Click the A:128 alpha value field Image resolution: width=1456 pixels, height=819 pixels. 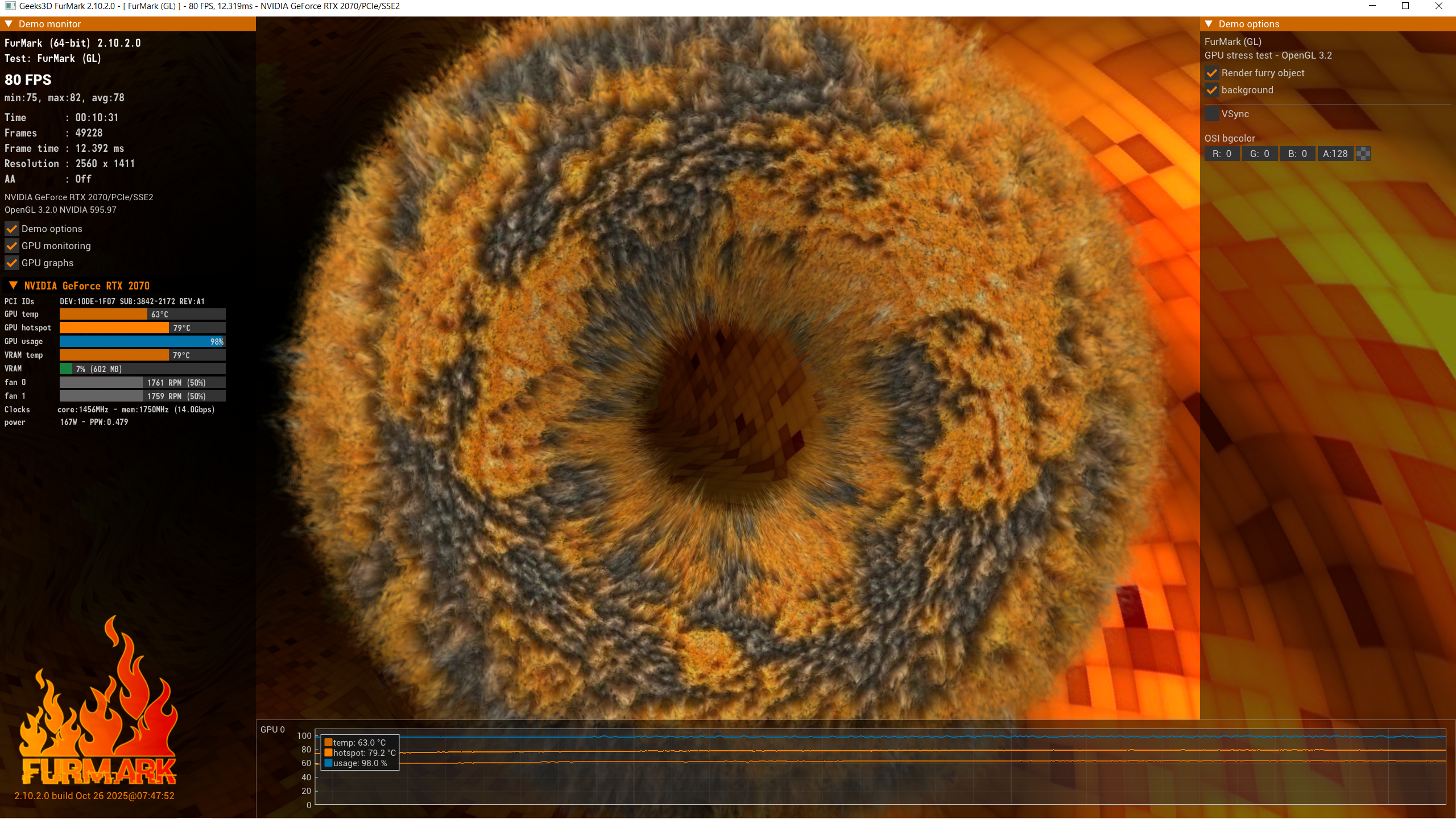[1334, 154]
